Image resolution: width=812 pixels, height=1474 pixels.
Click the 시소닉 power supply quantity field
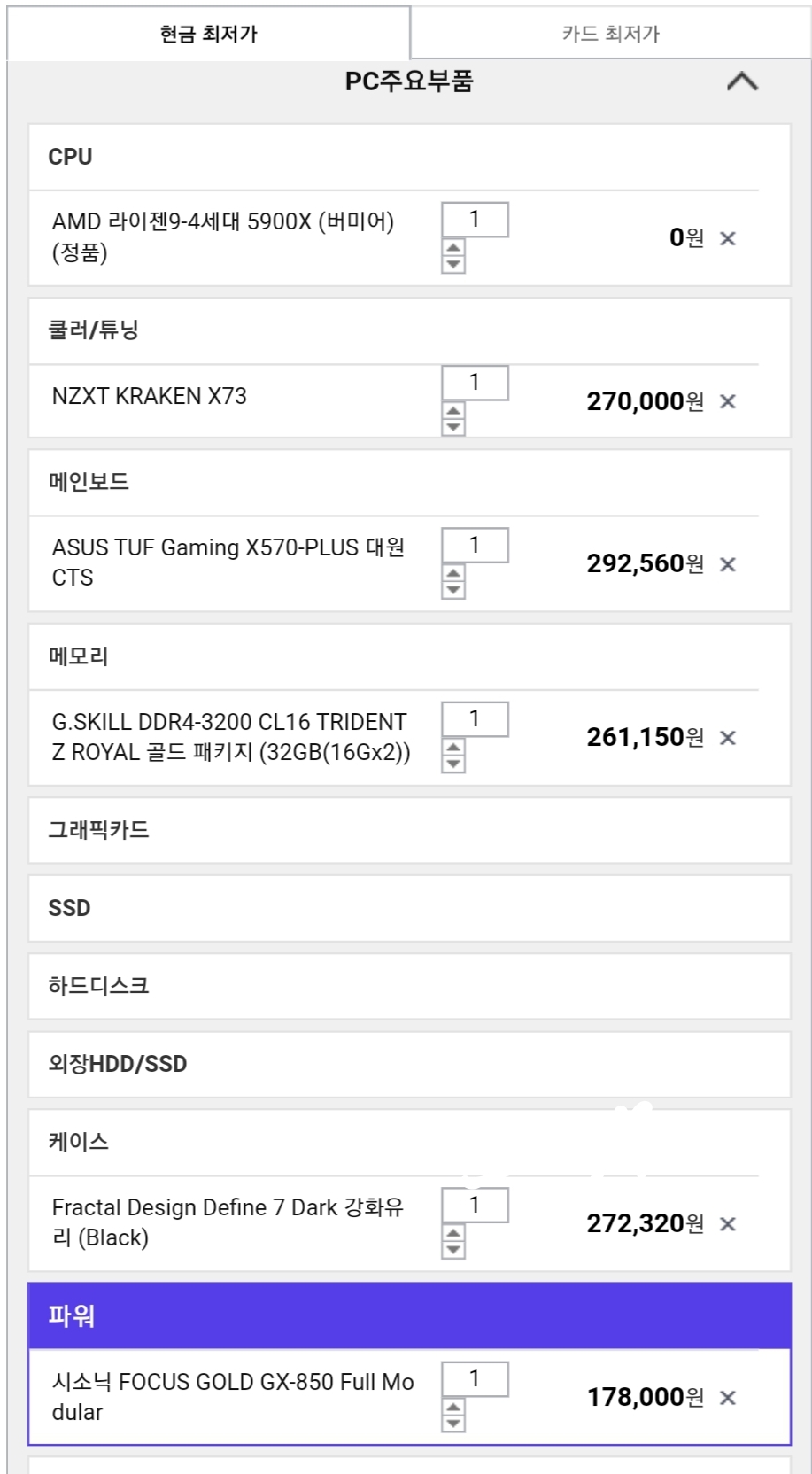click(x=475, y=1378)
